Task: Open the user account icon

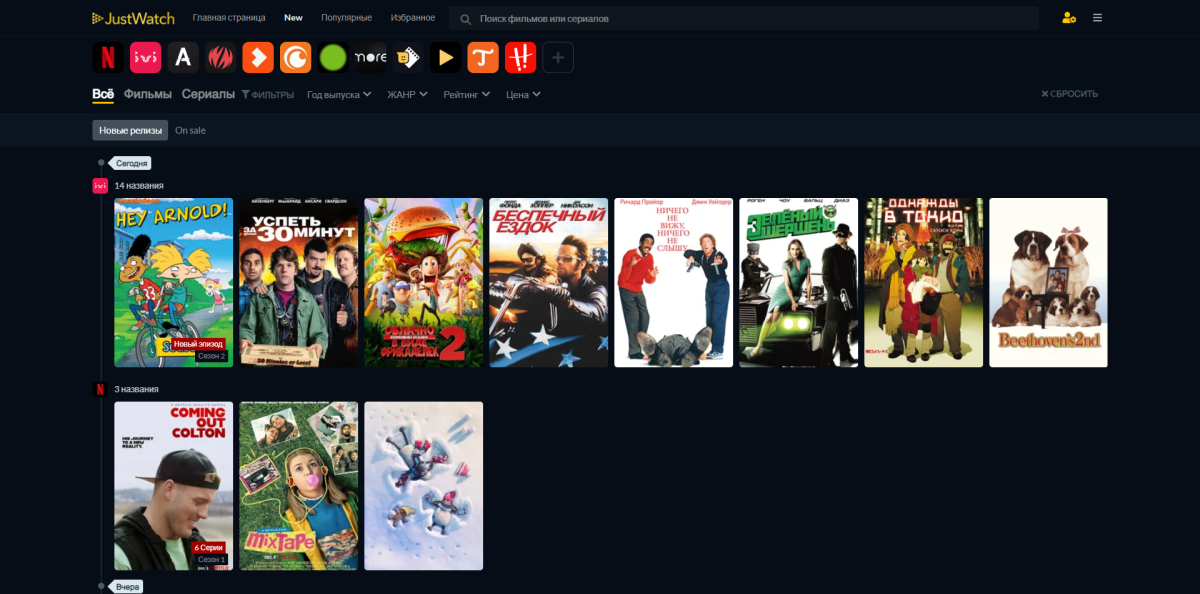Action: point(1069,18)
